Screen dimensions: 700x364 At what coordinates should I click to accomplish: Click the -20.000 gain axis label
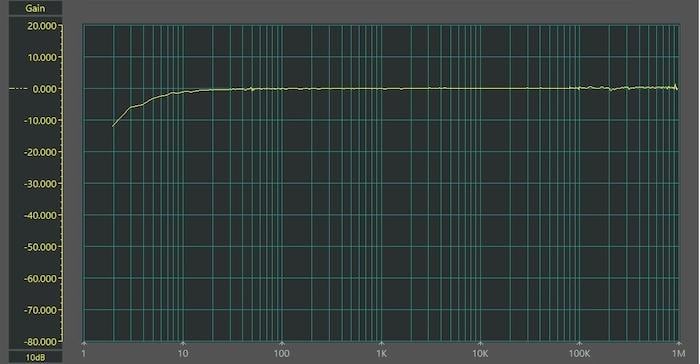pos(41,152)
